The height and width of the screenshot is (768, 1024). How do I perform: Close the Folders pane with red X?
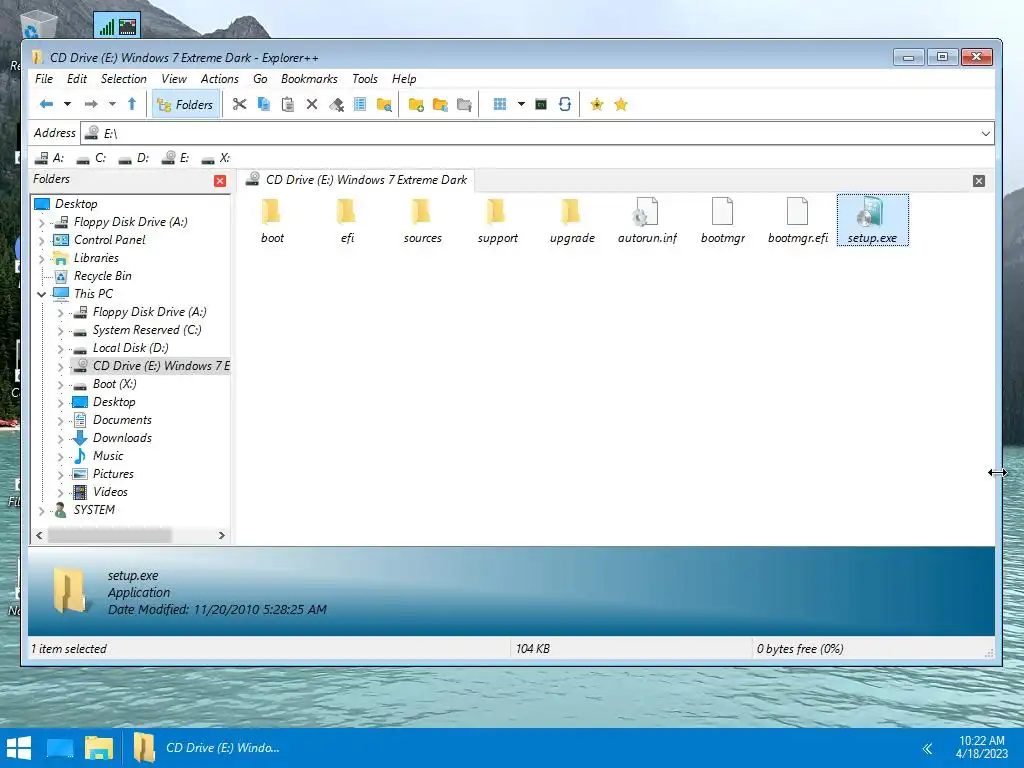point(220,181)
